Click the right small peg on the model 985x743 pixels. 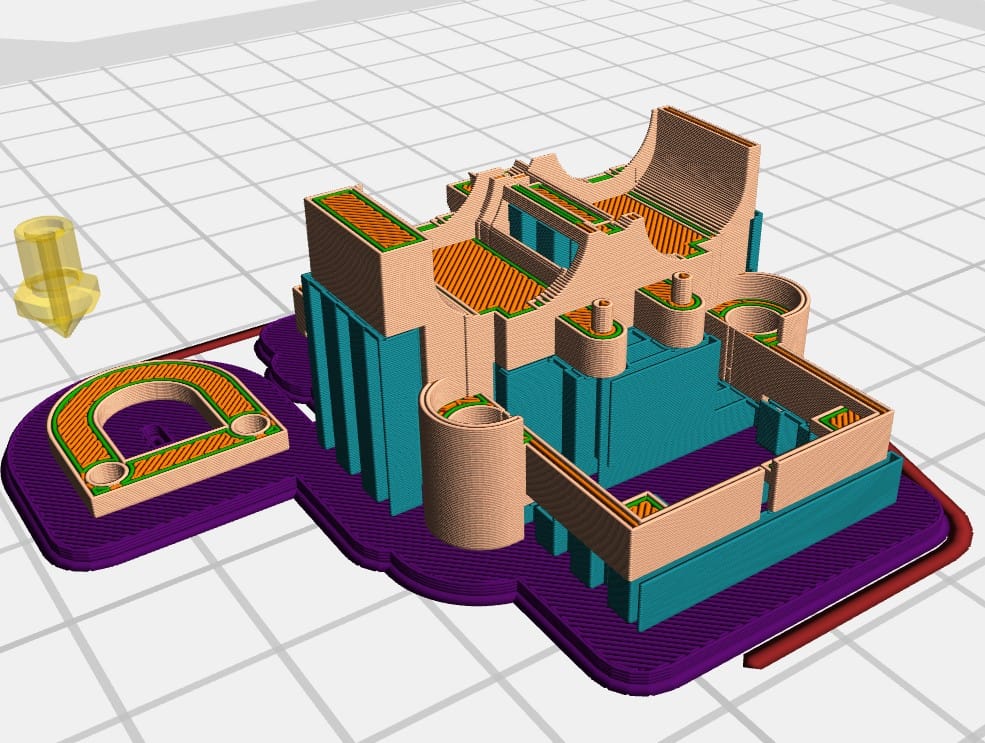[x=683, y=287]
